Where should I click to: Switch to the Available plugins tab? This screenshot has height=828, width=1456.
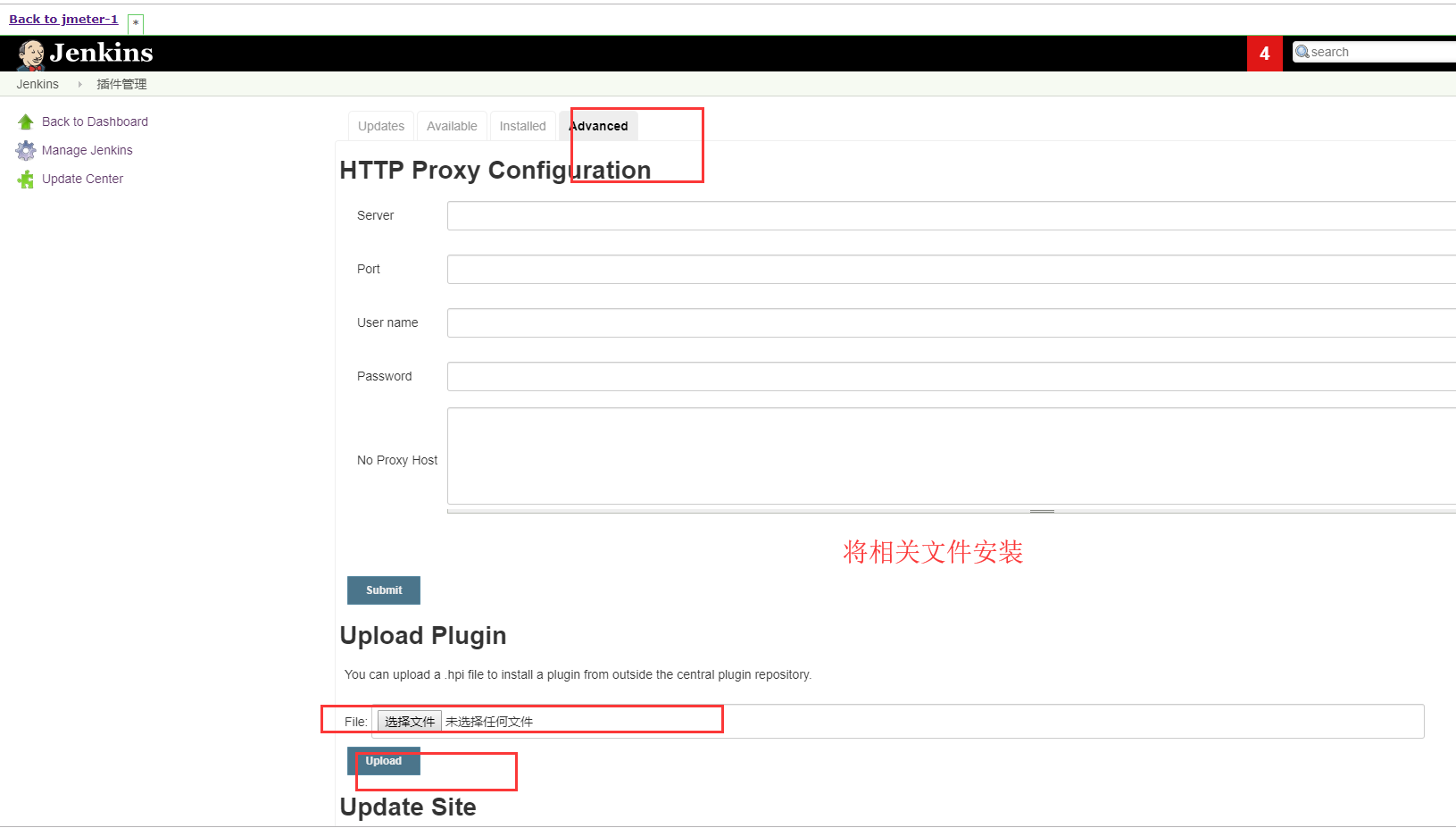452,126
